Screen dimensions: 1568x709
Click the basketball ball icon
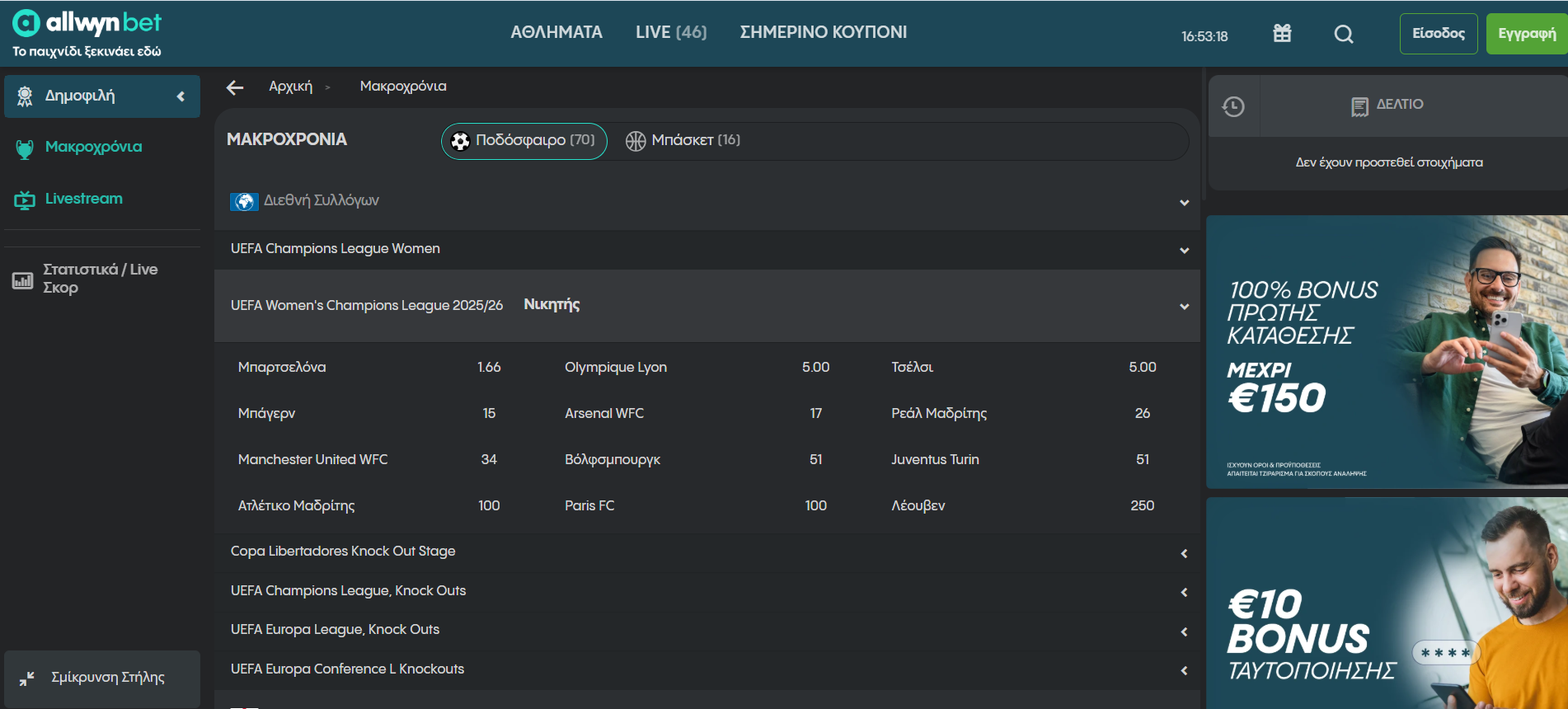coord(636,141)
